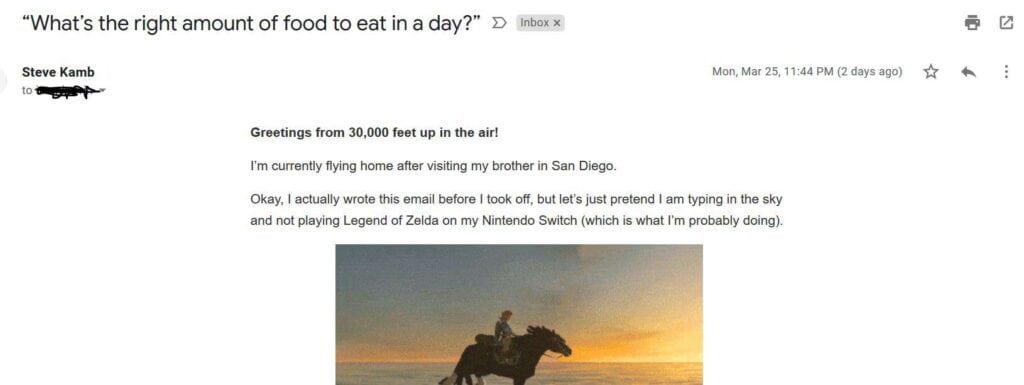Click the line mentioning Nintendo Switch
This screenshot has height=385, width=1024.
point(517,221)
